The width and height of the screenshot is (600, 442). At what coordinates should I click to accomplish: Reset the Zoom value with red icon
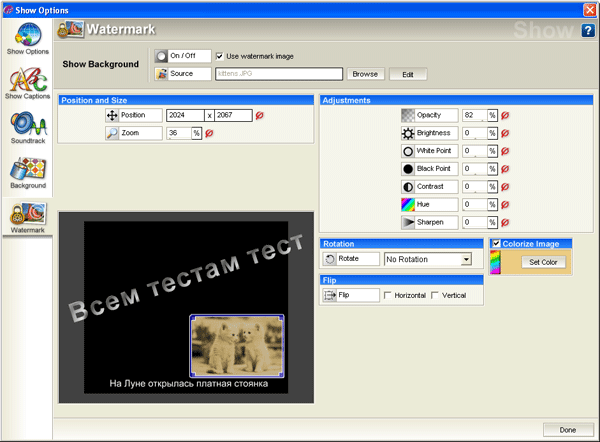click(x=209, y=133)
